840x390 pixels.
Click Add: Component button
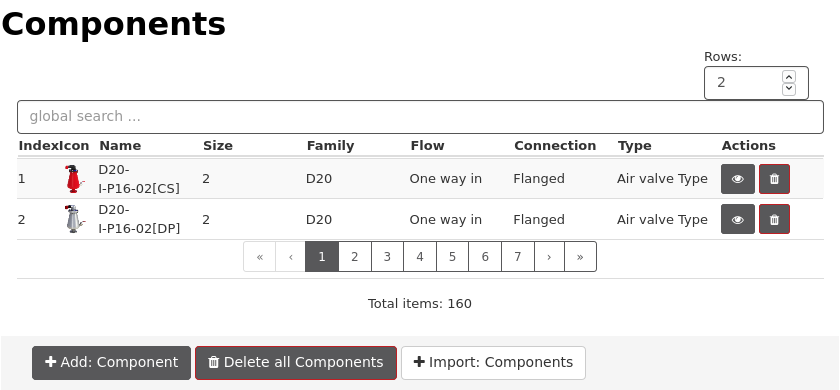[111, 363]
